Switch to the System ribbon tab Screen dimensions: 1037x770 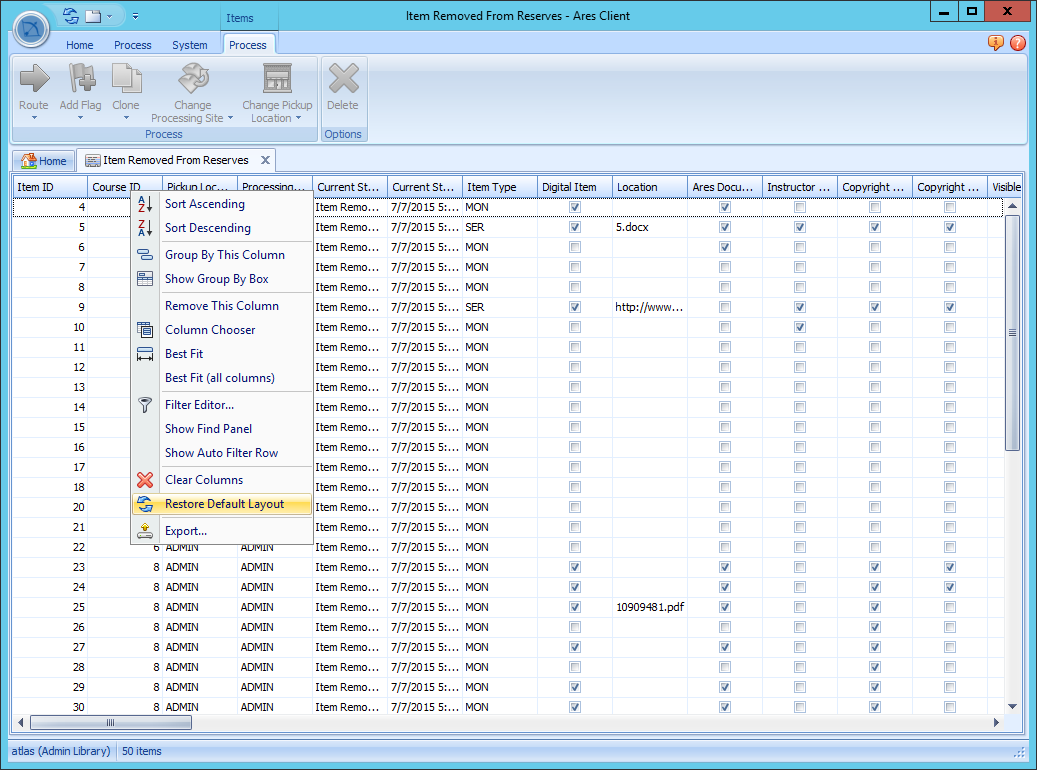pyautogui.click(x=189, y=45)
